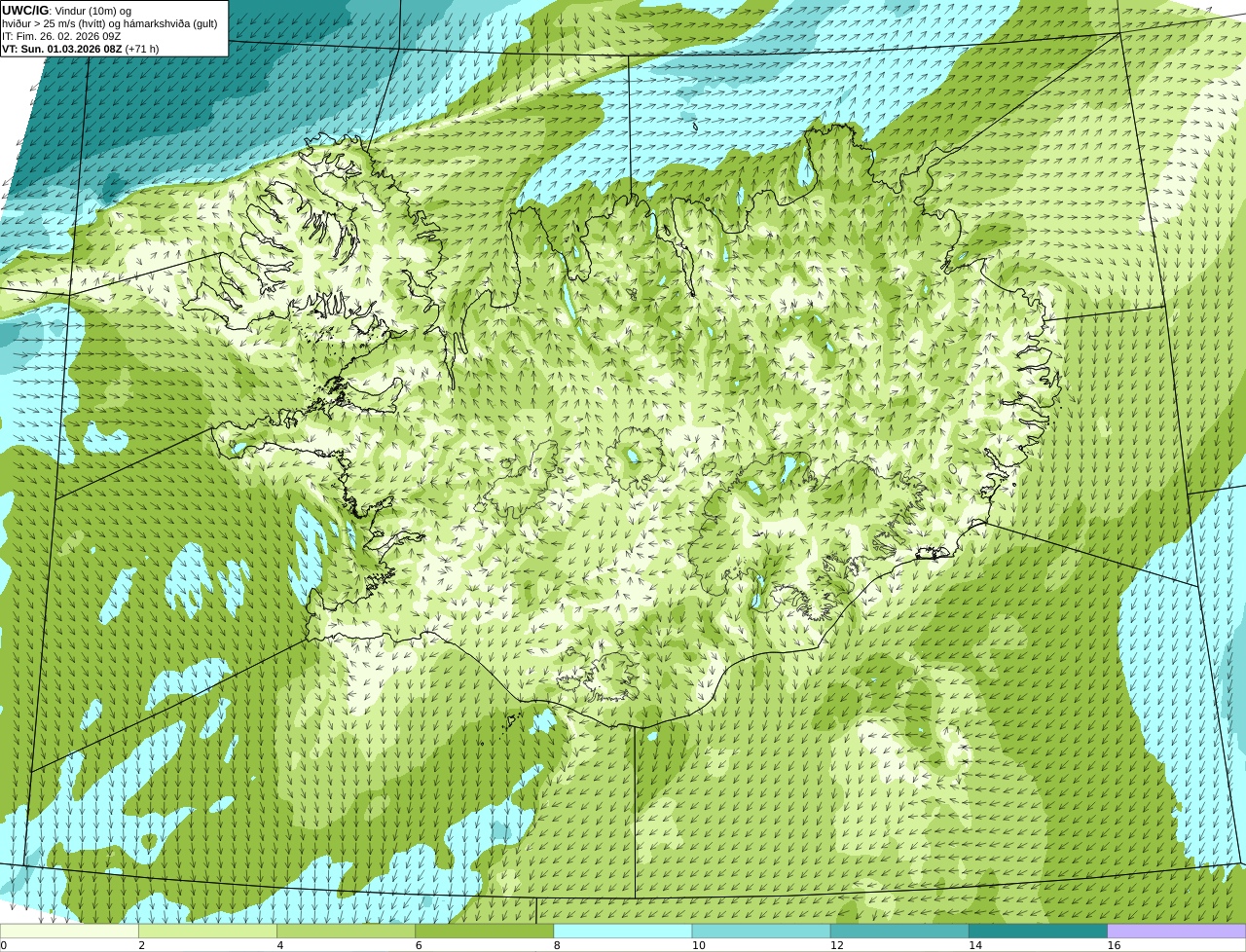Viewport: 1246px width, 952px height.
Task: Click the legend tick label '8'
Action: pyautogui.click(x=557, y=945)
